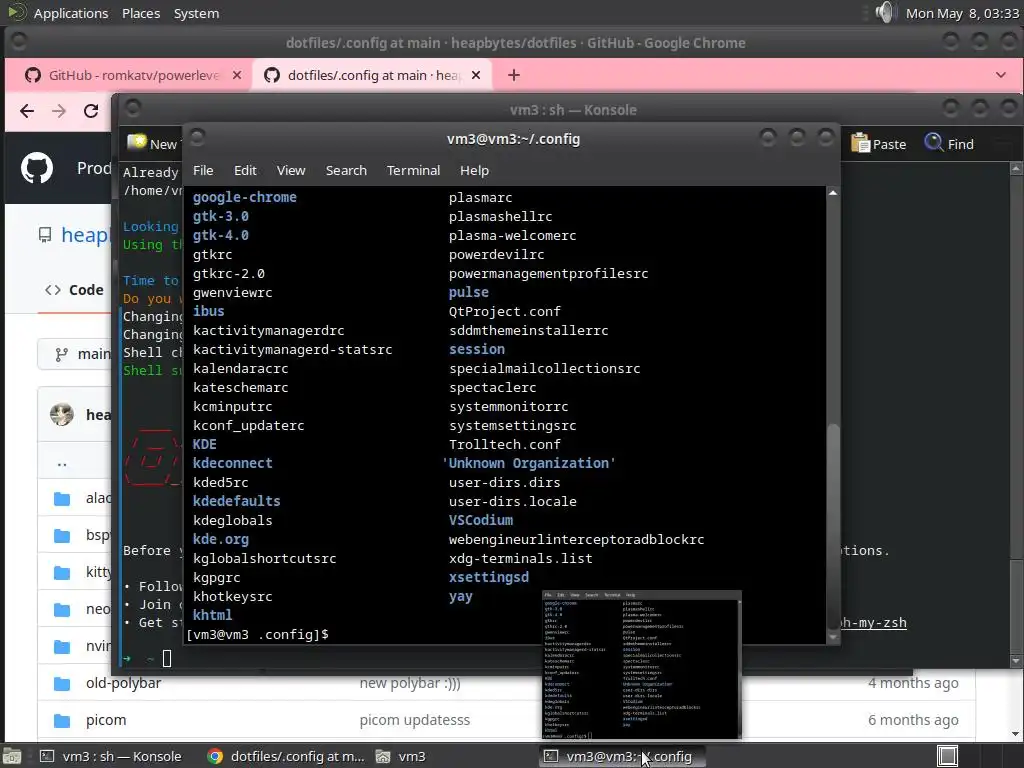Click 'khtml' in terminal listing
This screenshot has width=1024, height=768.
pos(212,615)
